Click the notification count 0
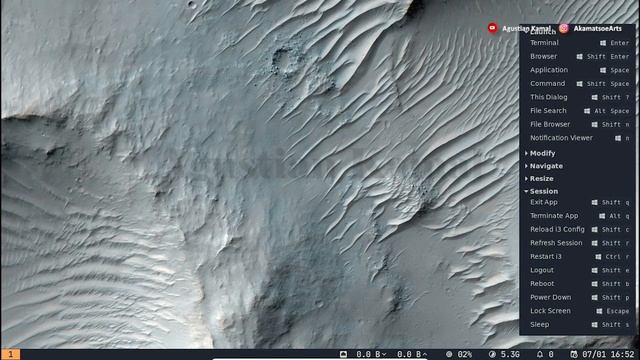This screenshot has height=360, width=640. (551, 354)
